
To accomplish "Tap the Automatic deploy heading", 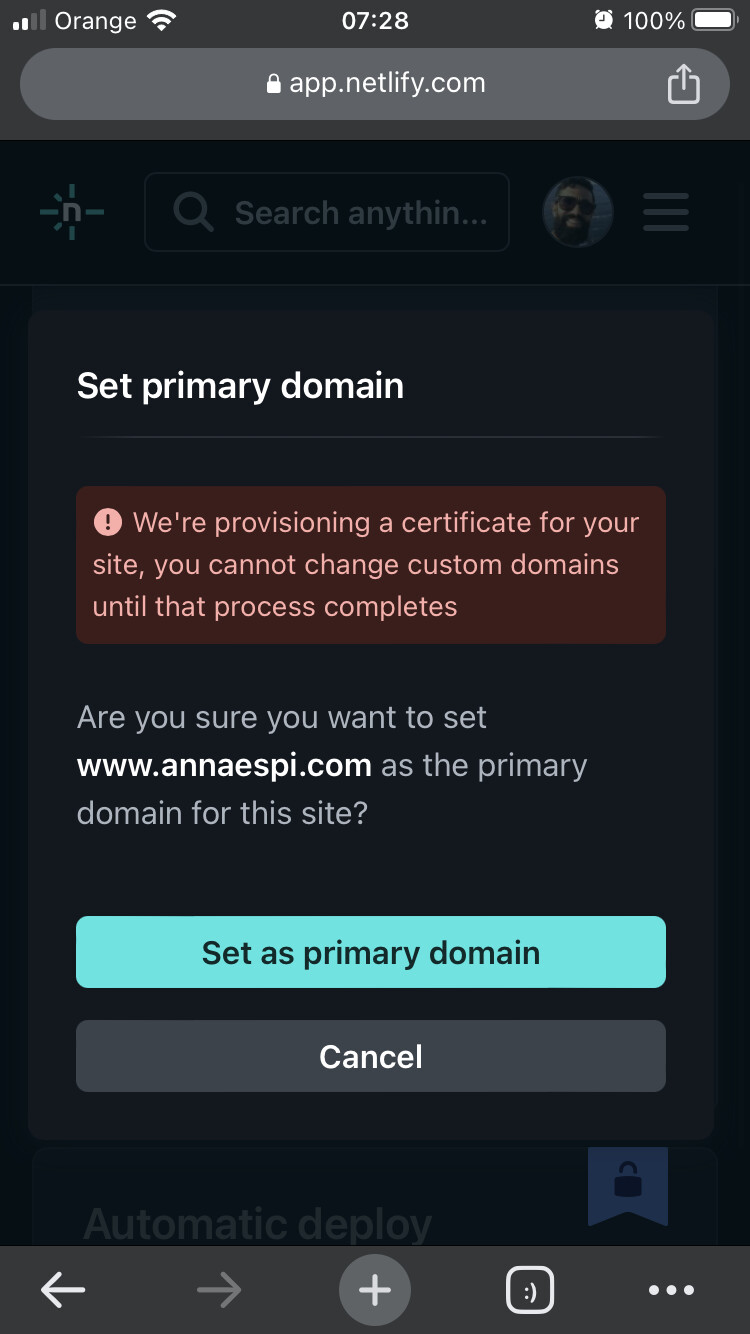I will 258,1223.
